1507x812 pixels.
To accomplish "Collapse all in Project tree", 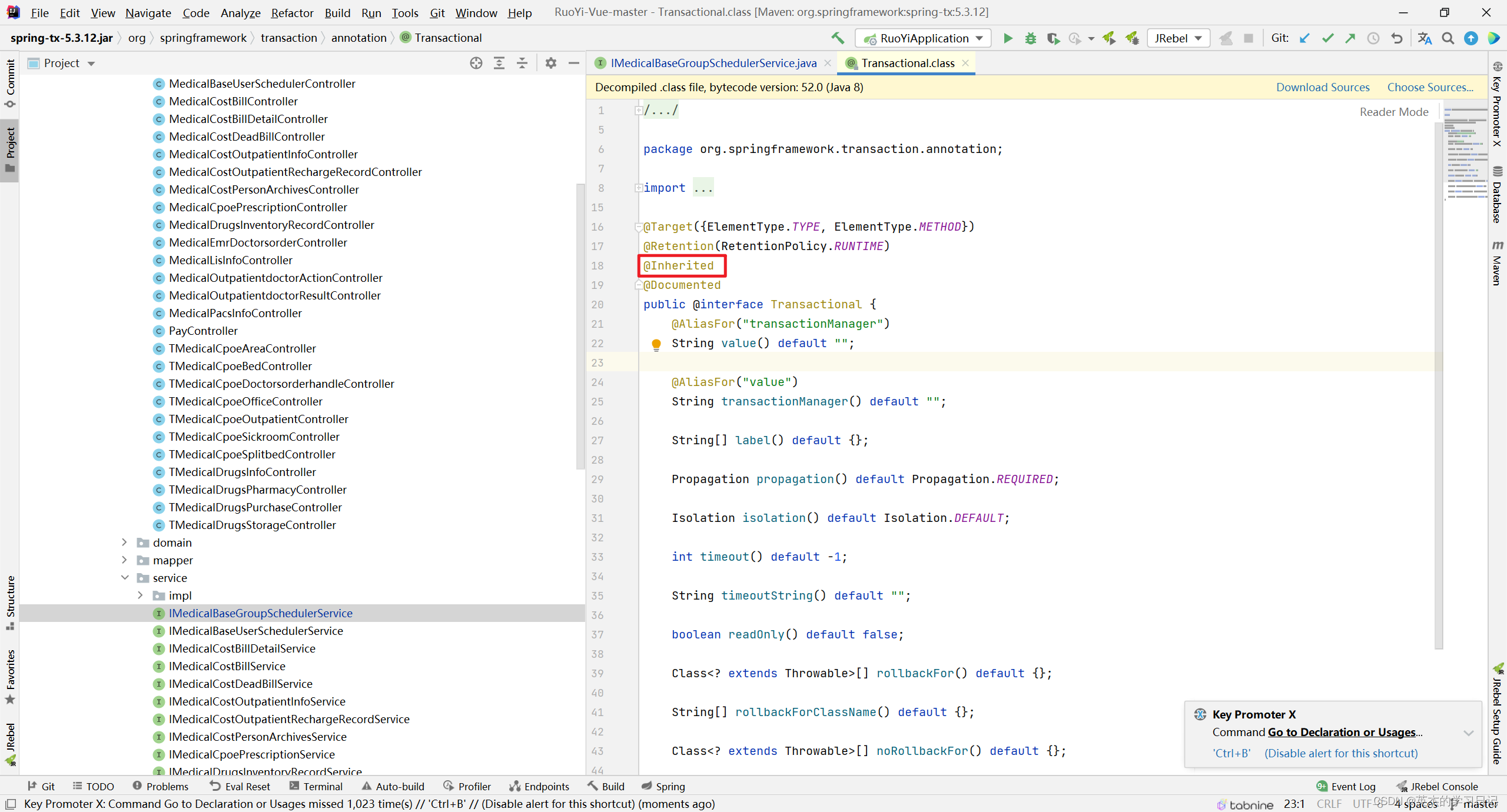I will point(522,63).
